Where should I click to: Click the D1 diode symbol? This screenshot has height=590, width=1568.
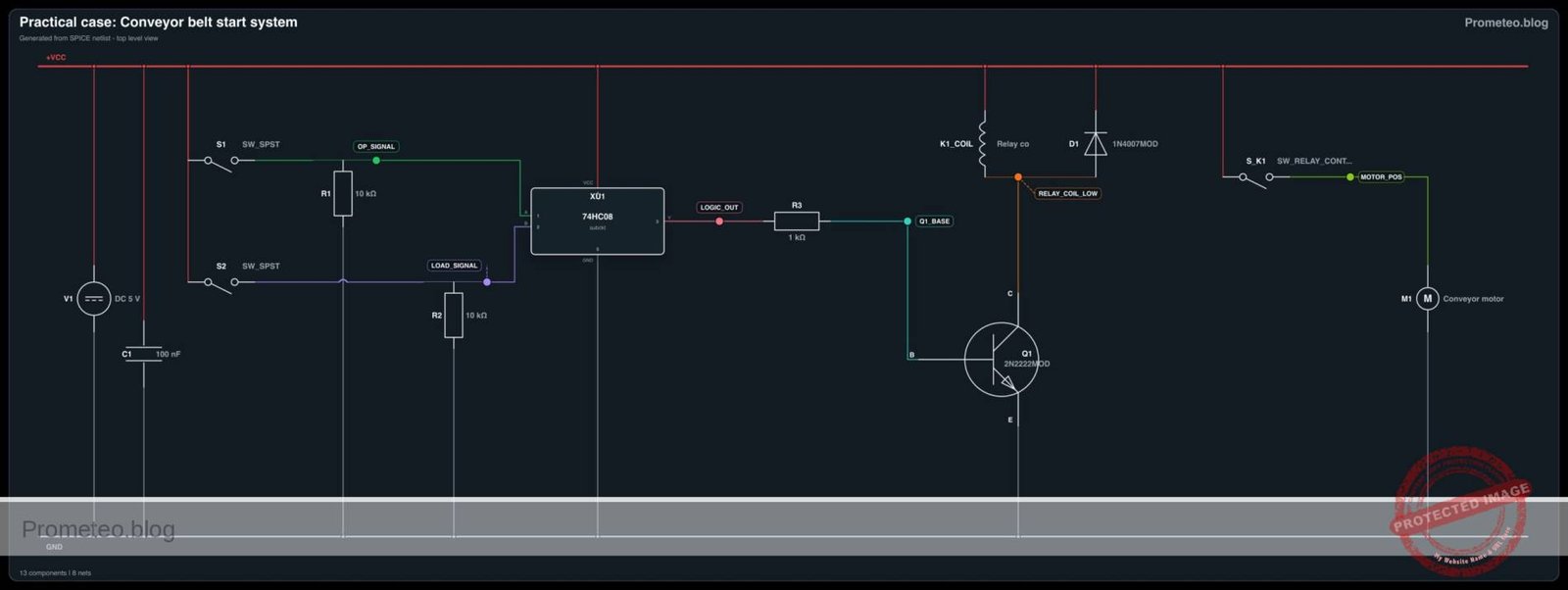click(1096, 144)
